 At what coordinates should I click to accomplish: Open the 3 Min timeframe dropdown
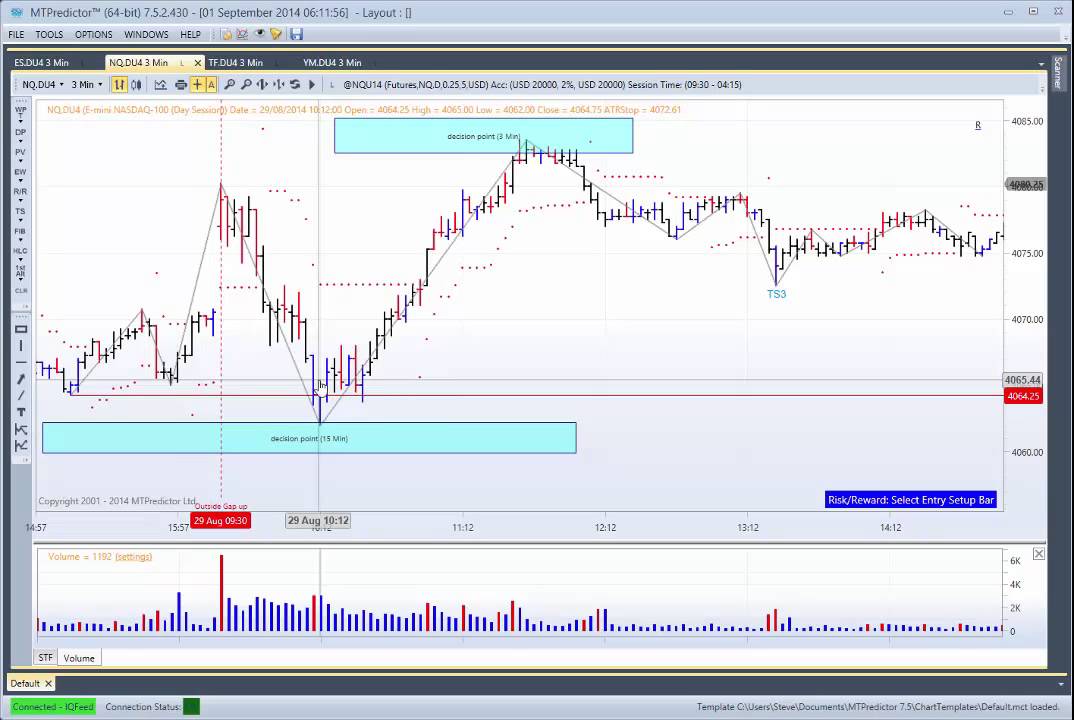[x=87, y=84]
